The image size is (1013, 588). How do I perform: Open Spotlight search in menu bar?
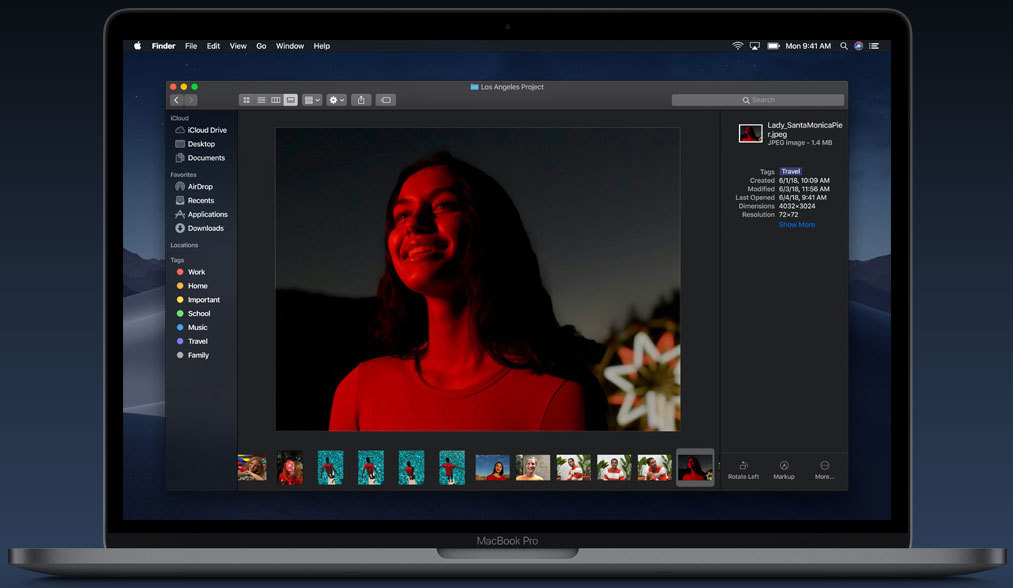click(844, 46)
